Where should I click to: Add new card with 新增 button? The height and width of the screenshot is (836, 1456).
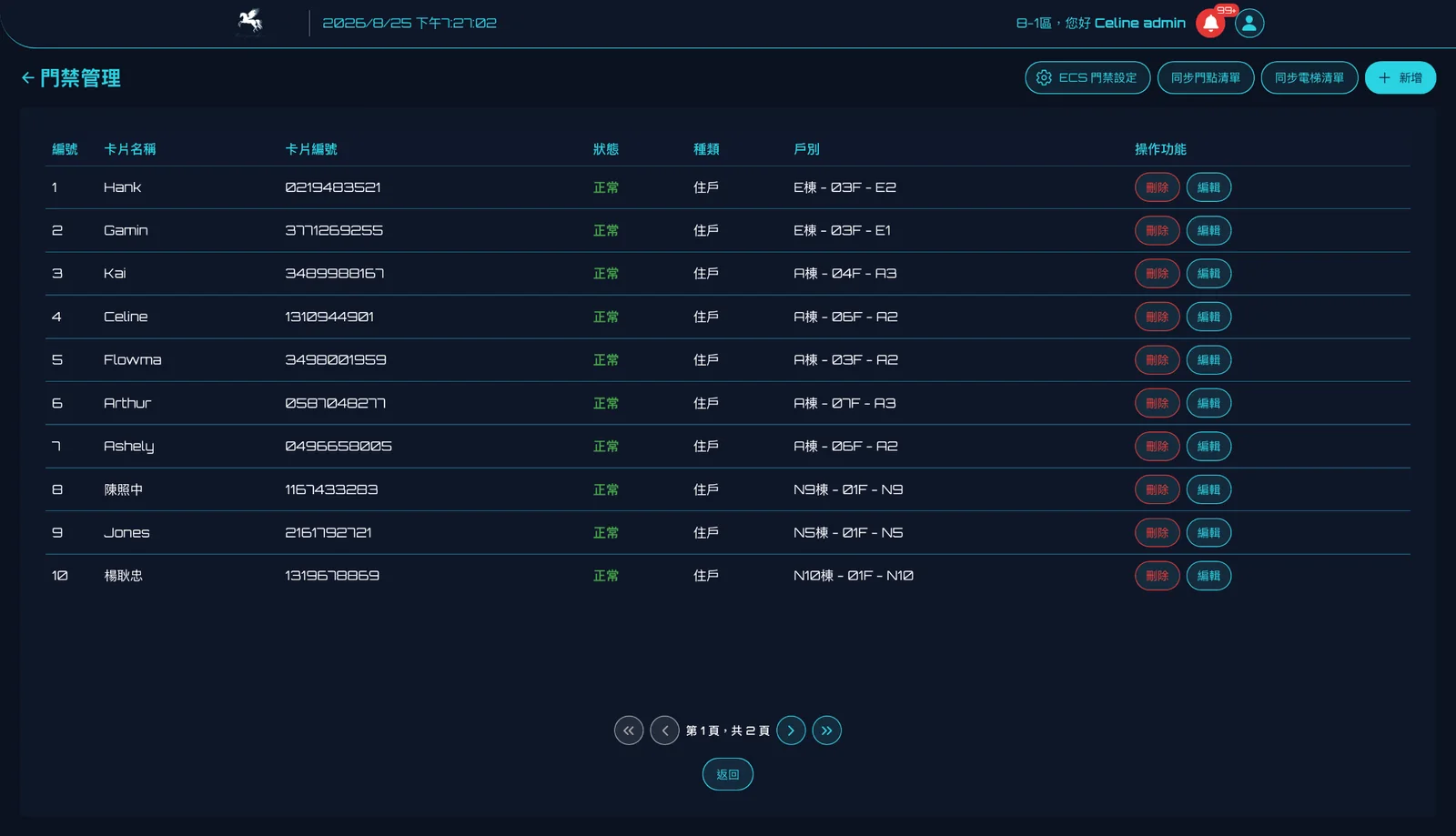pyautogui.click(x=1400, y=78)
